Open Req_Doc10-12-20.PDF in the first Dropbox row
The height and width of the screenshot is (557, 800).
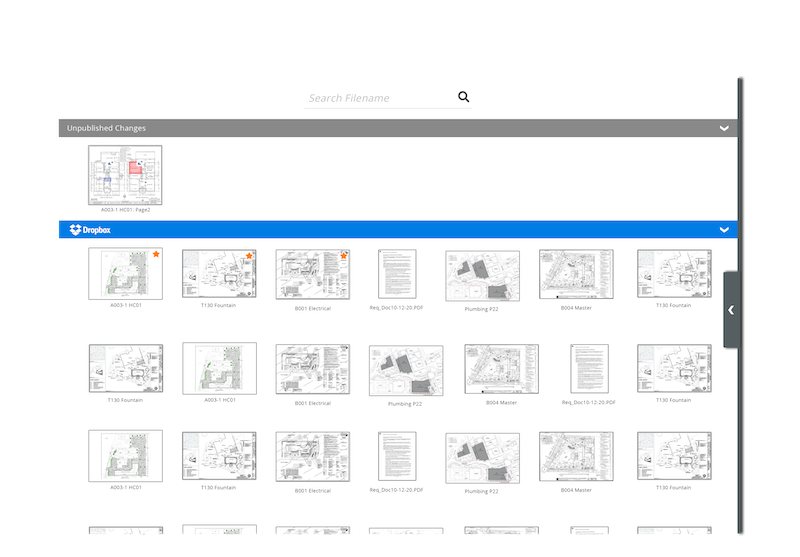pos(397,274)
